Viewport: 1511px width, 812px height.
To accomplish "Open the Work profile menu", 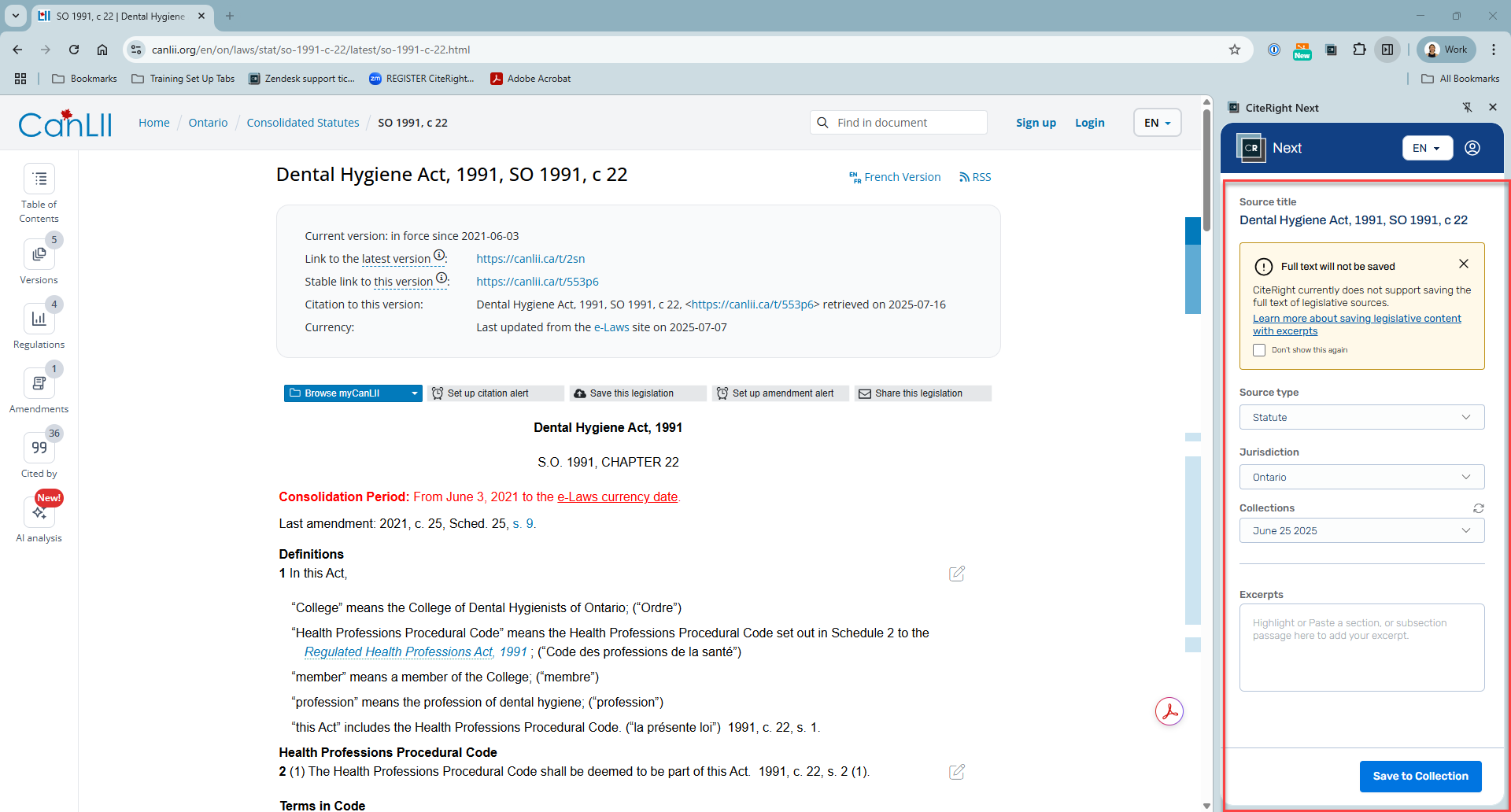I will [x=1446, y=50].
